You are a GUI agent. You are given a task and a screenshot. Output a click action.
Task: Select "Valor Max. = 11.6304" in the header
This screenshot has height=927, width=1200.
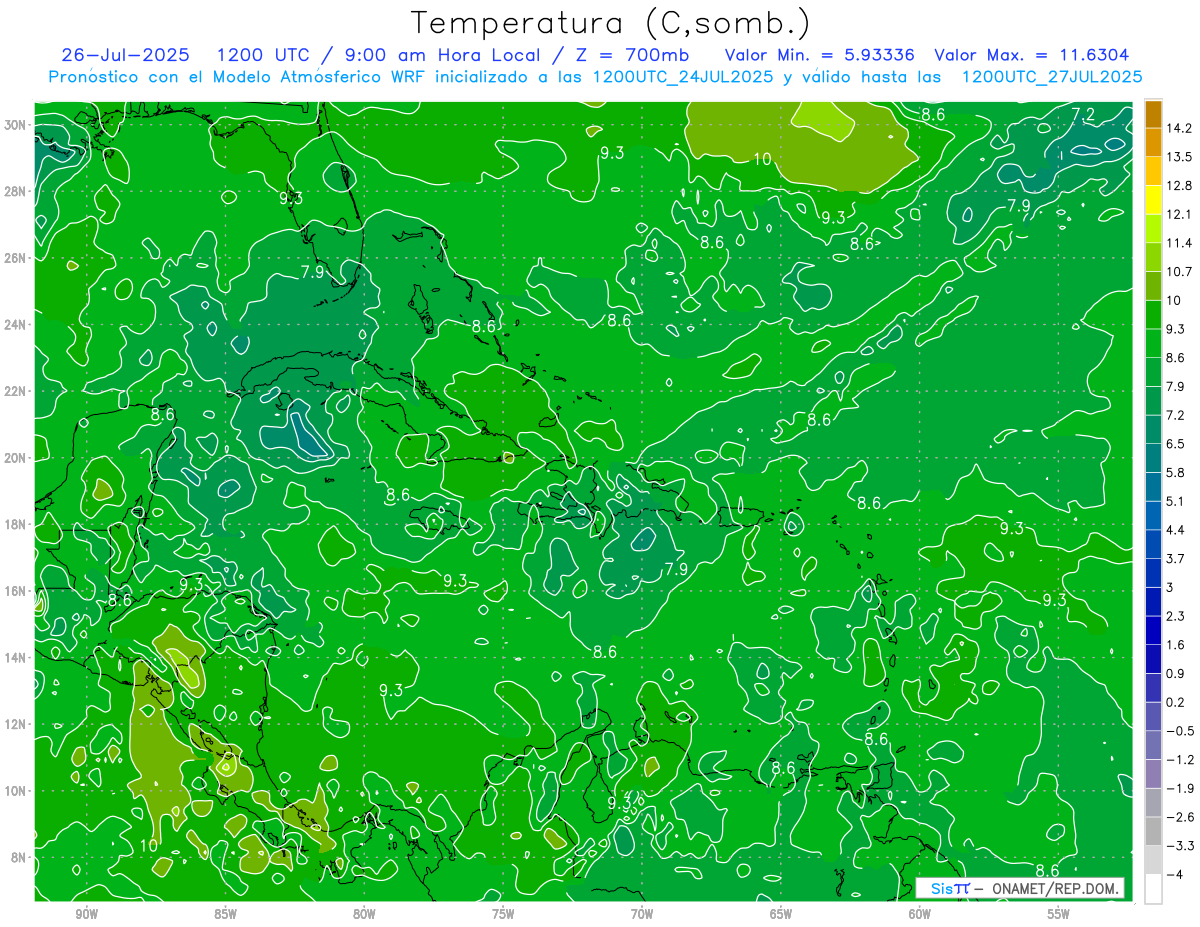(1031, 54)
